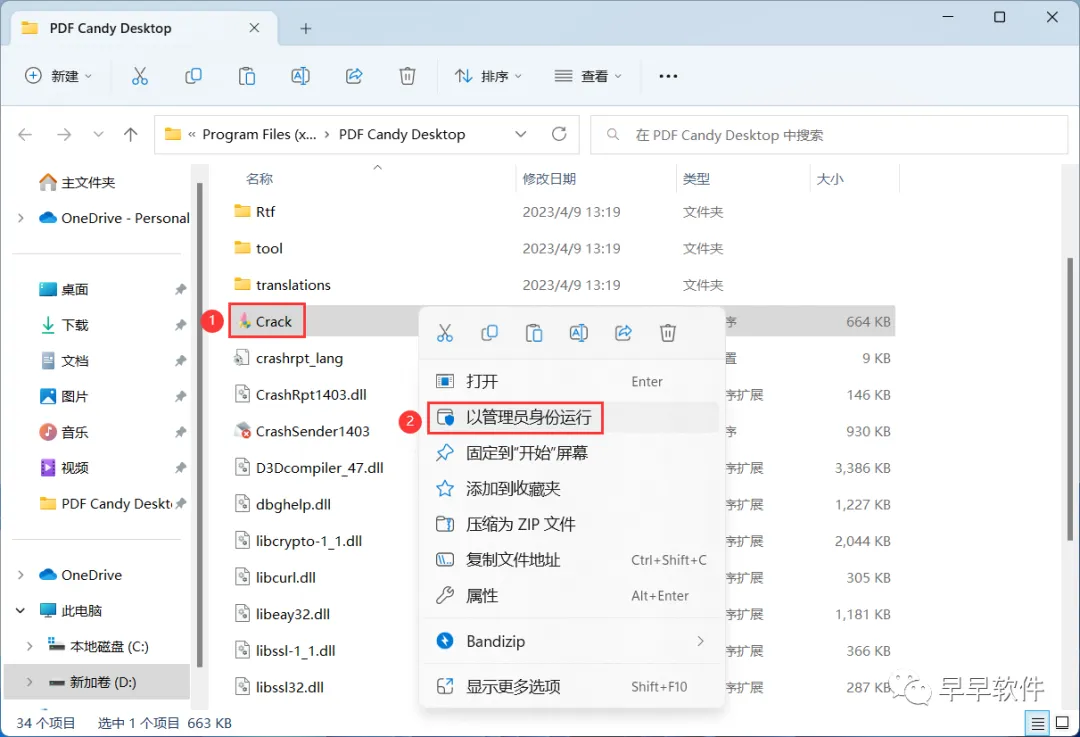
Task: Select 复制文件地址 menu entry
Action: coord(572,560)
